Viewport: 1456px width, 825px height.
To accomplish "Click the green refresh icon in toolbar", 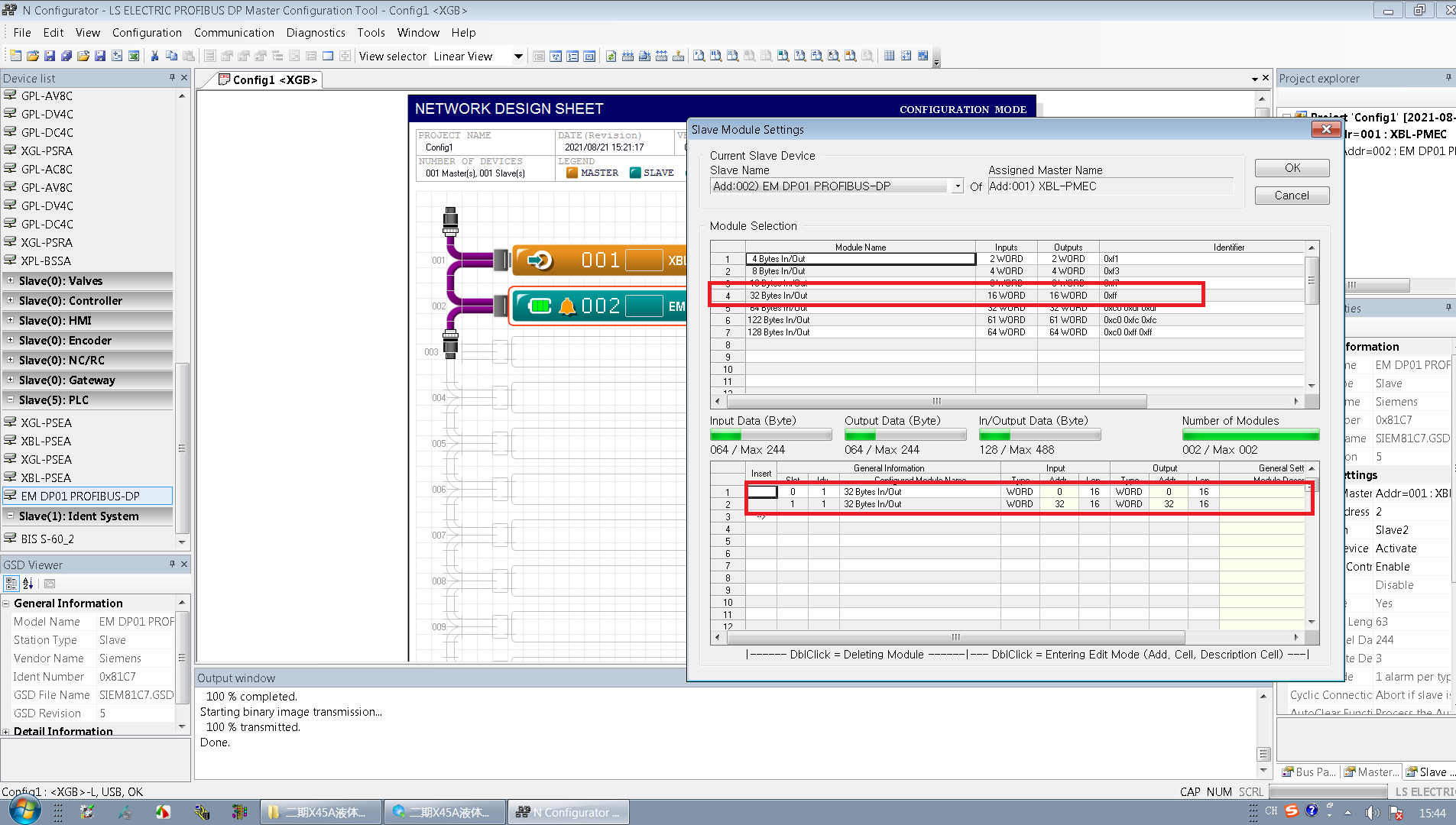I will click(x=611, y=56).
